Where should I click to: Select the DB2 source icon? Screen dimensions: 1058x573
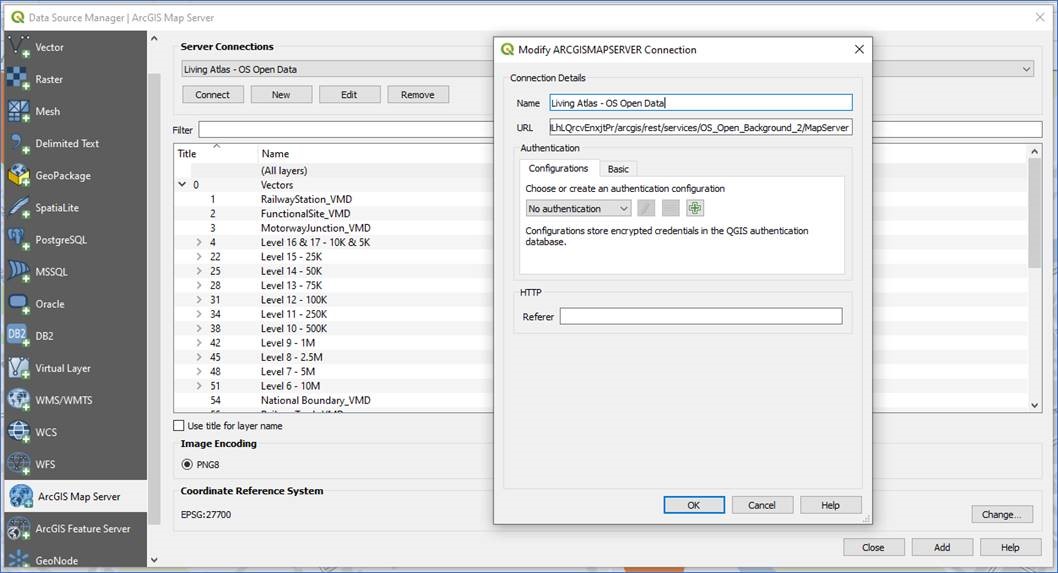tap(18, 335)
